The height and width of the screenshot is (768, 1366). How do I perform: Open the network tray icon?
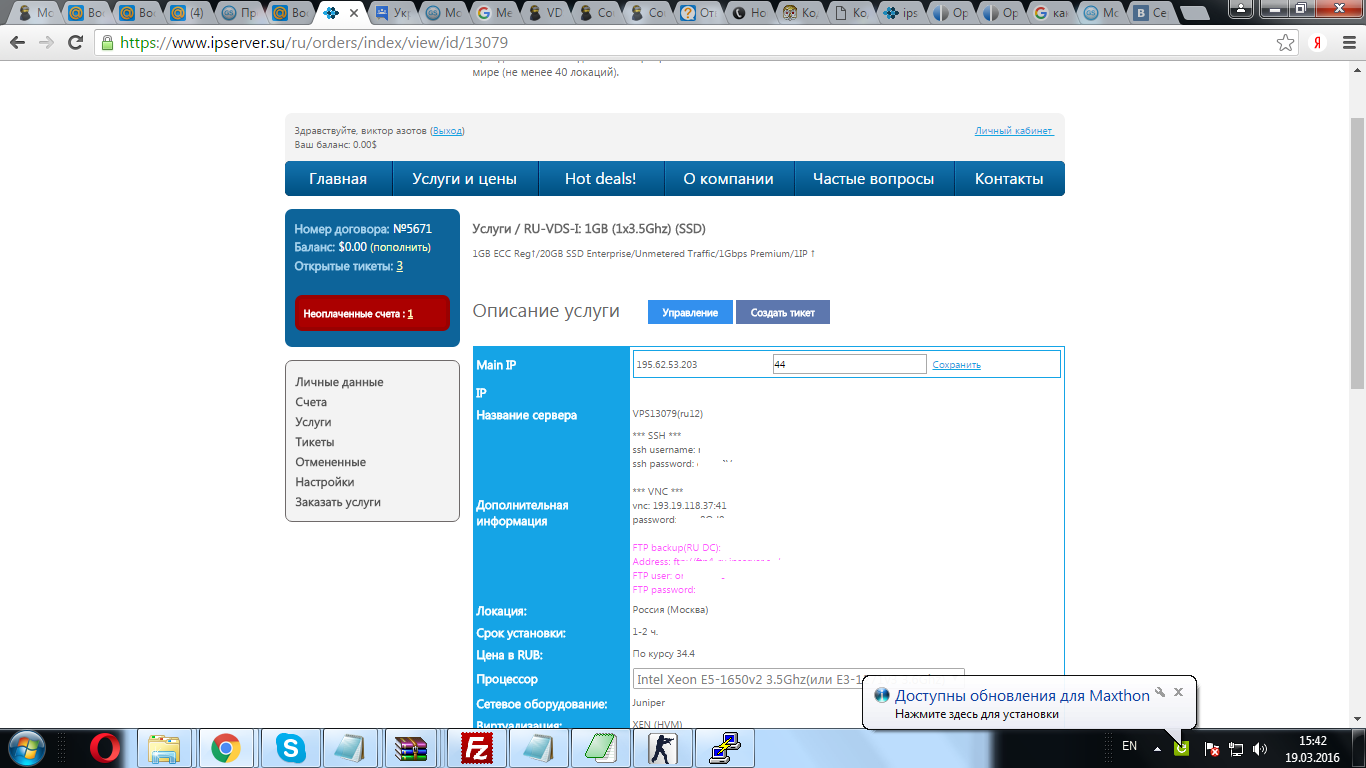tap(1236, 748)
